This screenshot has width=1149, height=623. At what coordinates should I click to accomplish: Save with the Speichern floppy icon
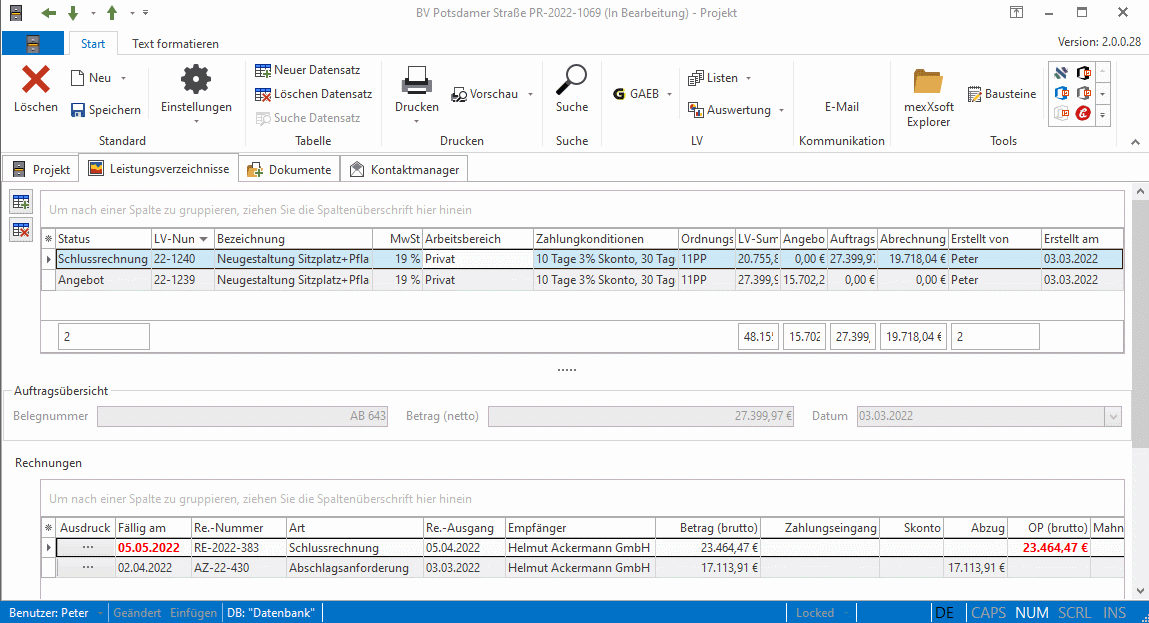click(x=78, y=110)
